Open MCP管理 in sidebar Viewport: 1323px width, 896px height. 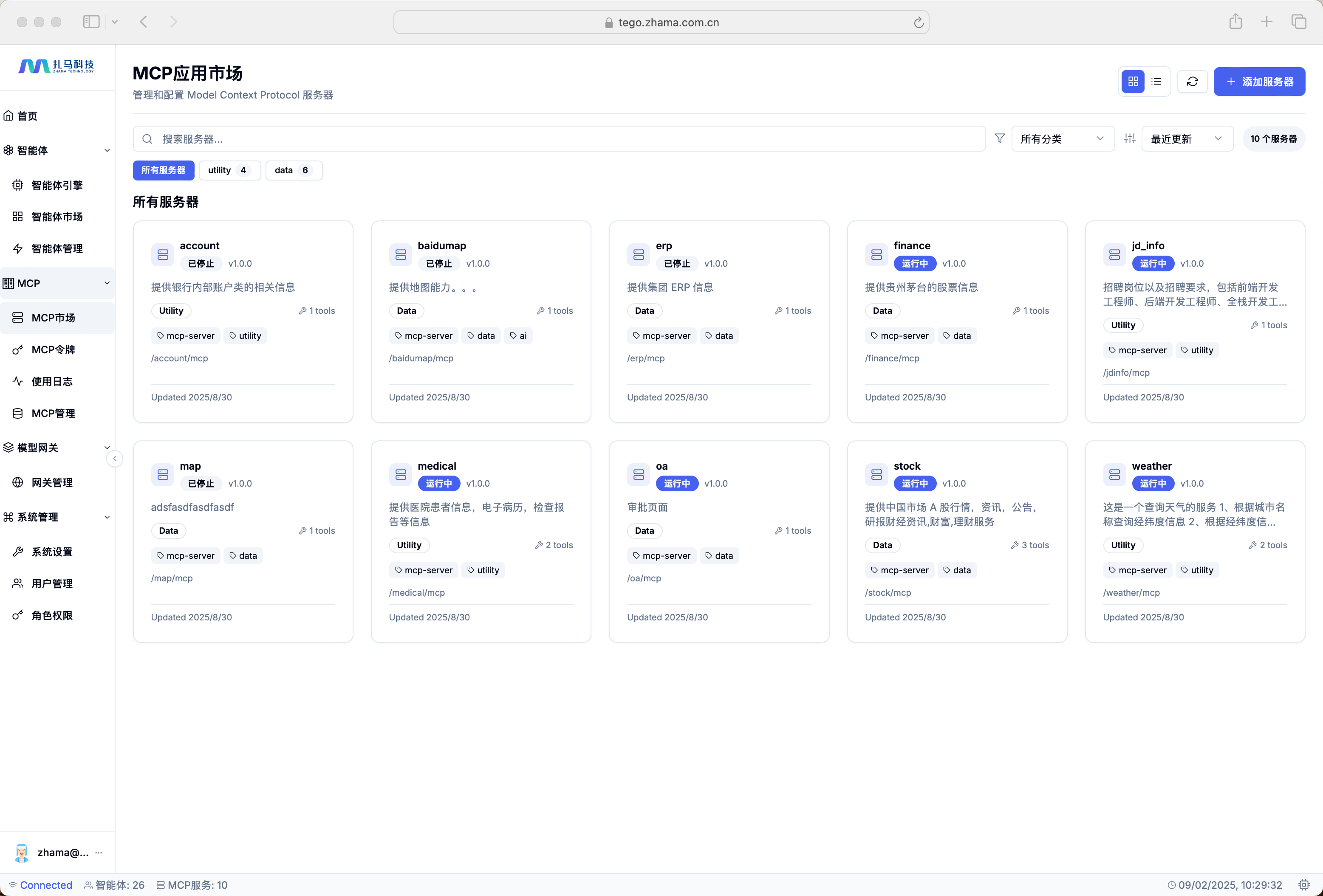tap(53, 413)
